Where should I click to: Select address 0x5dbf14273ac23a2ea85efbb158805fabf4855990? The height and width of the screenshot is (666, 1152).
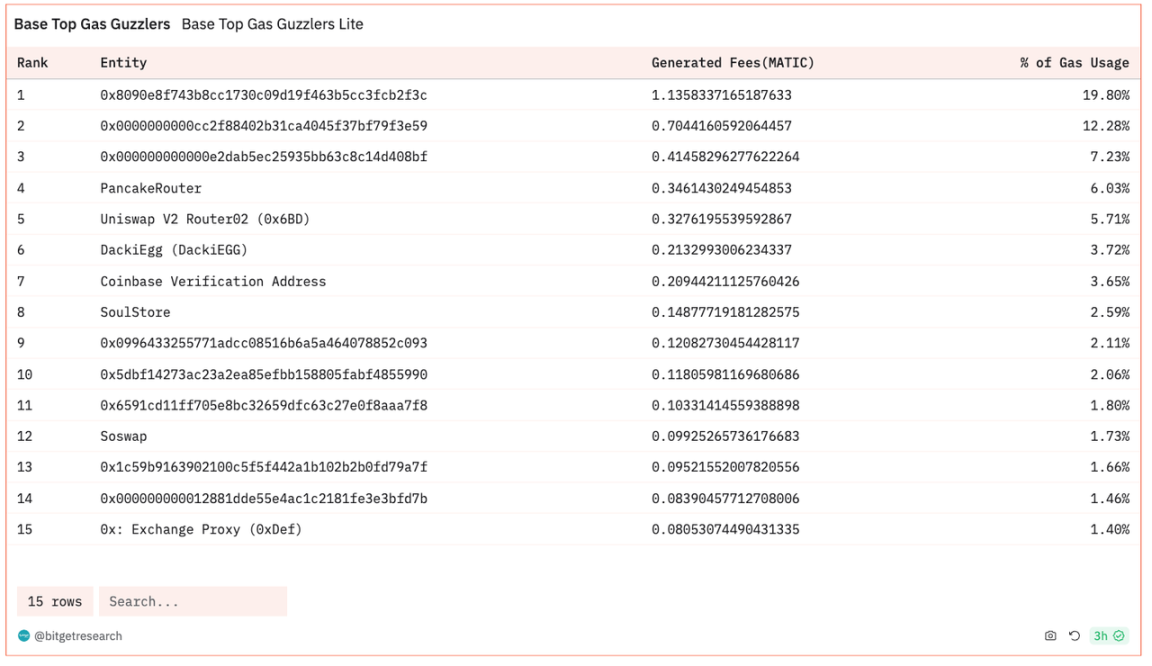264,375
